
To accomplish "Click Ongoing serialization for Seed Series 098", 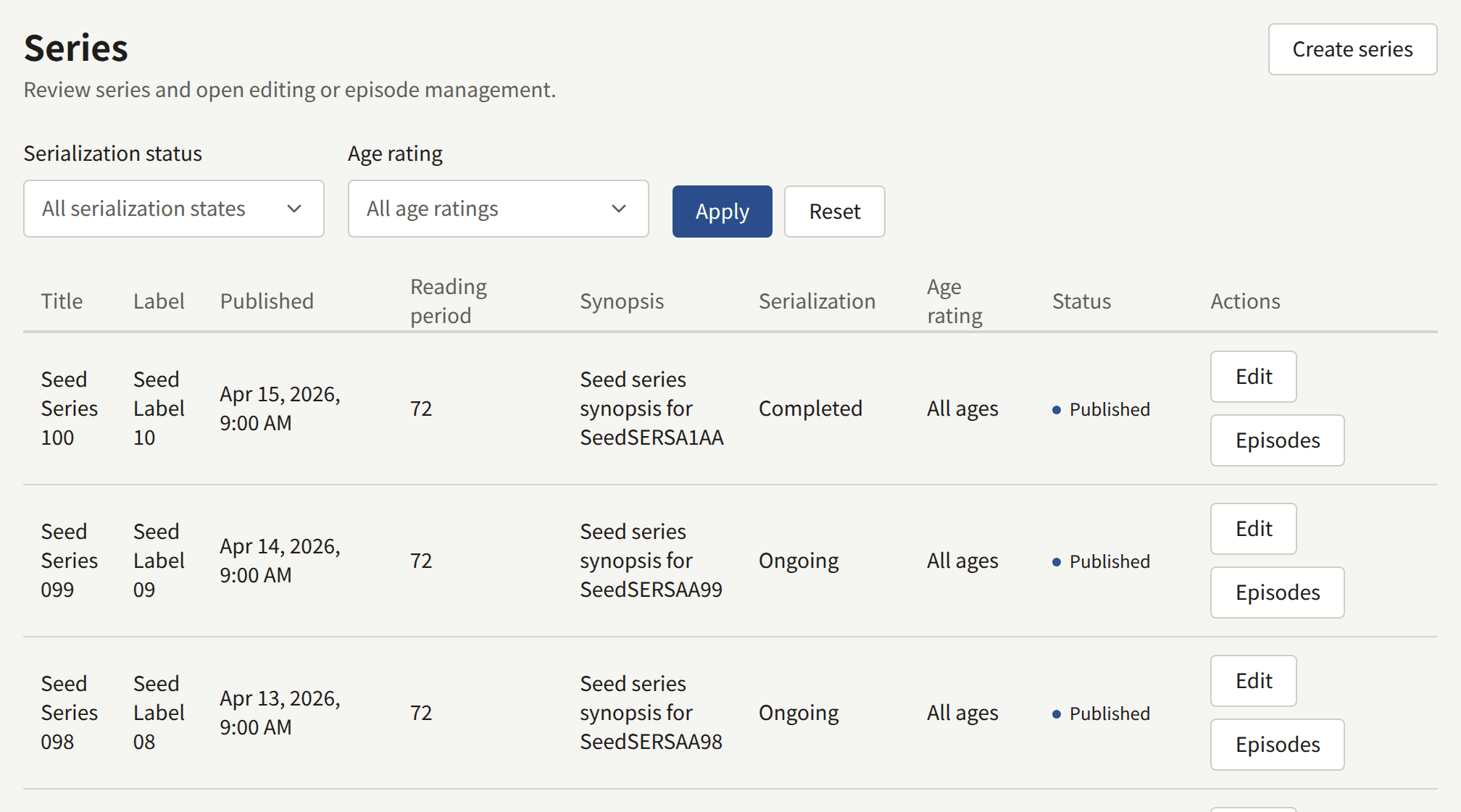I will click(799, 713).
